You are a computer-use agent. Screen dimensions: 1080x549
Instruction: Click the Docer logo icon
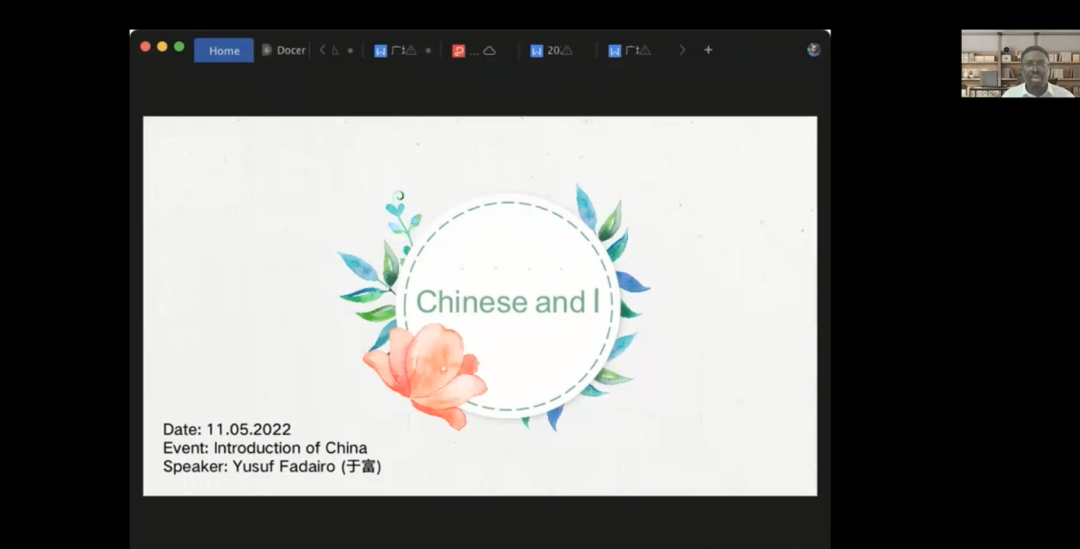[267, 50]
